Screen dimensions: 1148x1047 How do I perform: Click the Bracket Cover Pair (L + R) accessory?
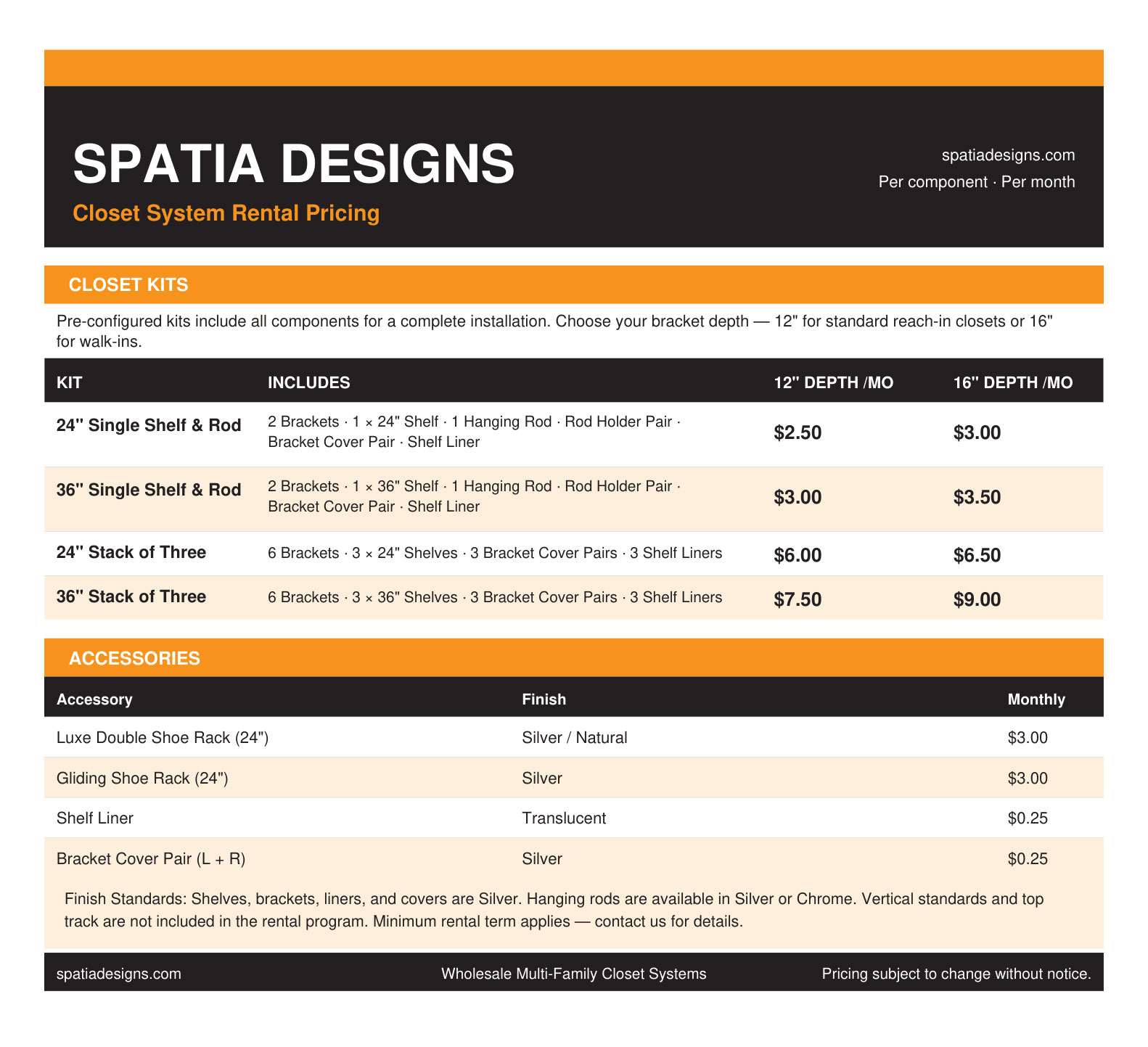tap(151, 859)
